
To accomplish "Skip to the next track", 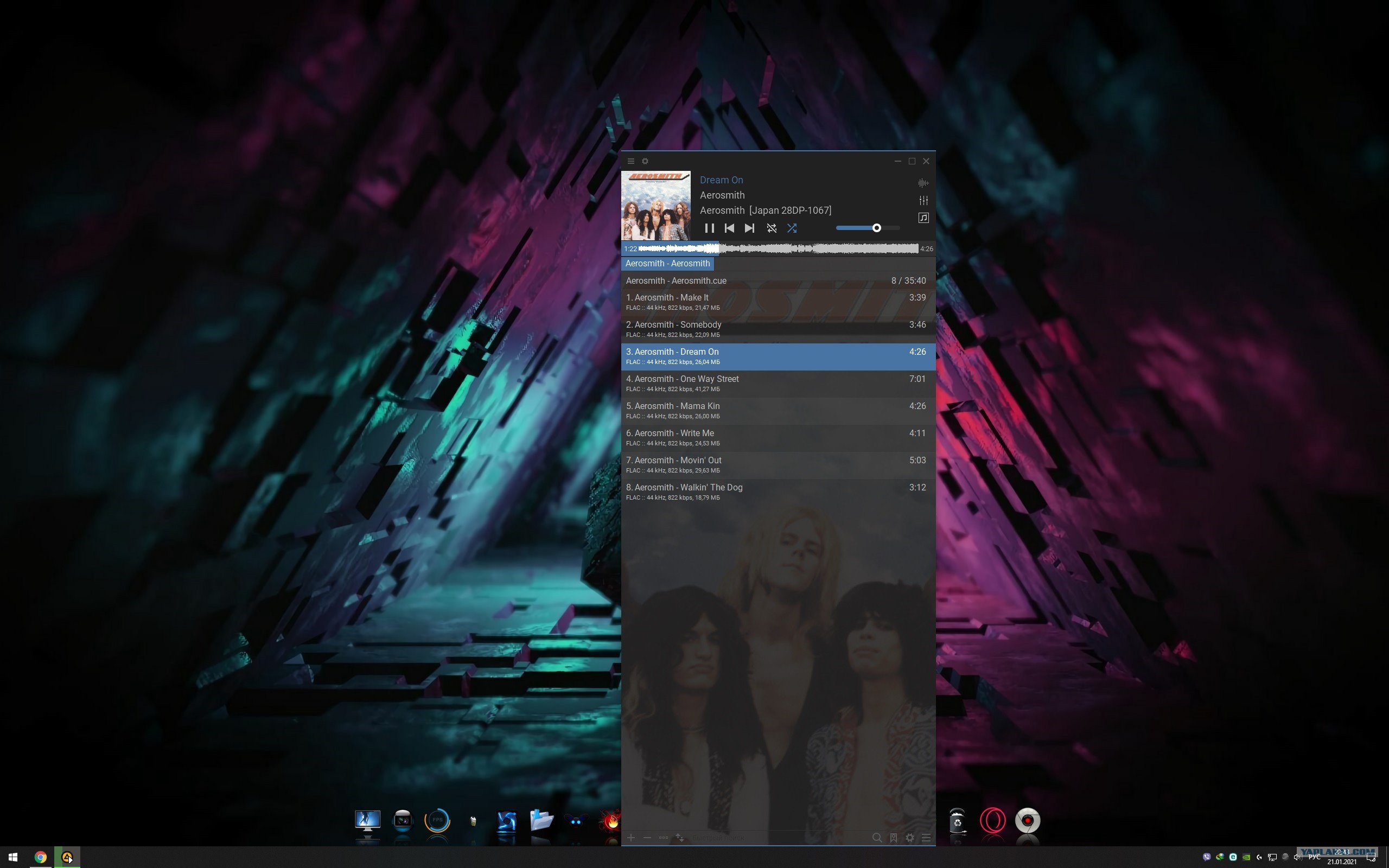I will [749, 228].
